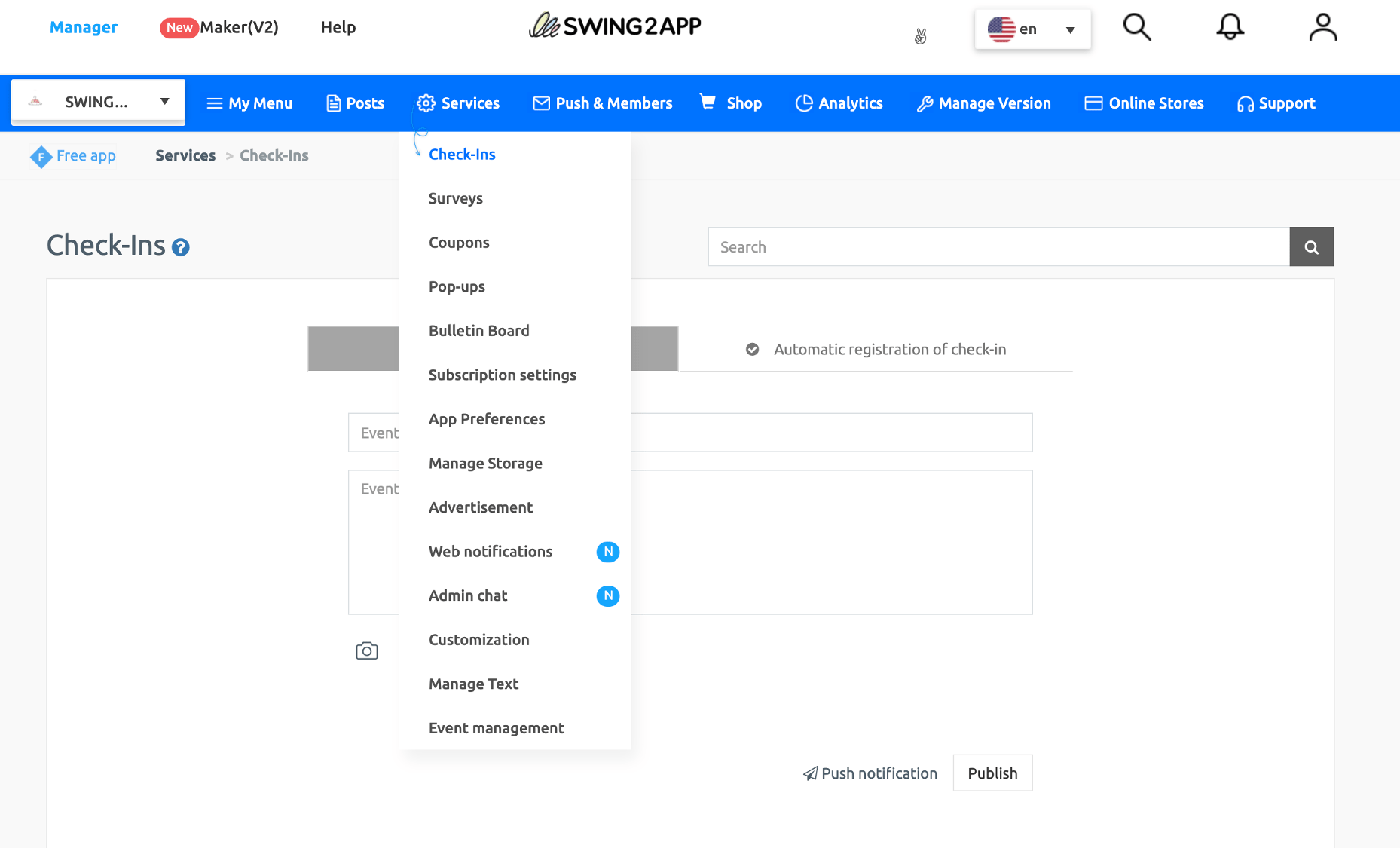Select Admin chat menu entry

468,595
